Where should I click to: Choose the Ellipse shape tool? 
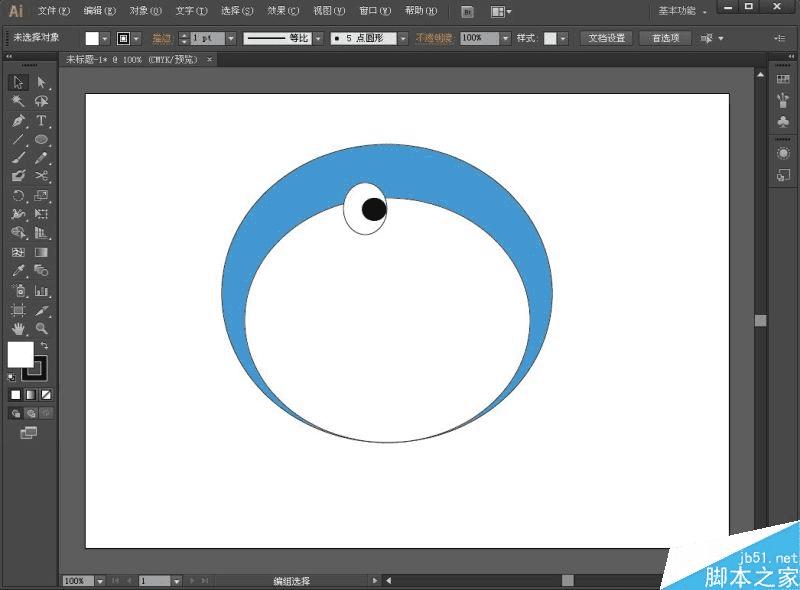click(x=42, y=140)
